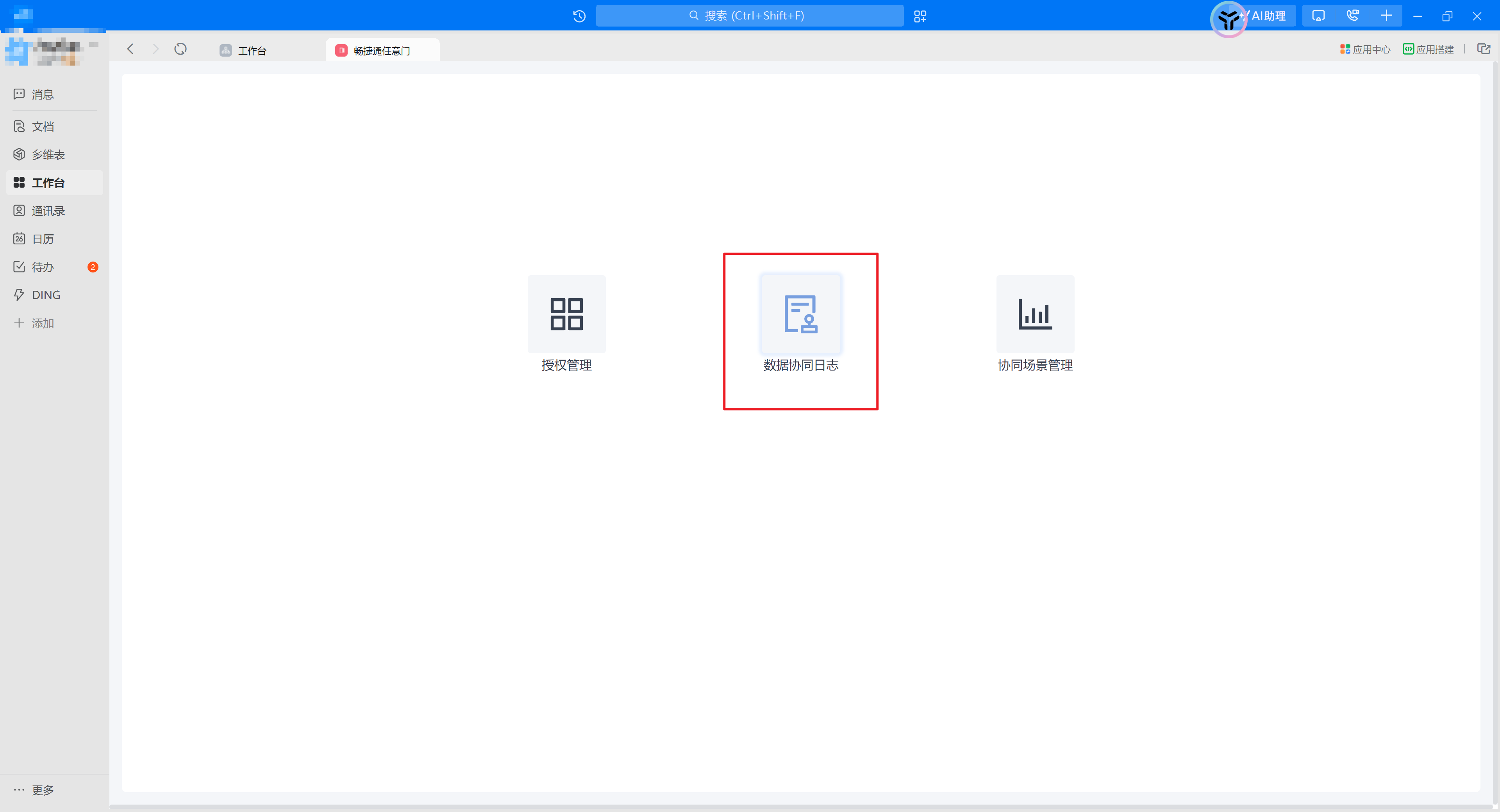Open 多维表 in the sidebar
Viewport: 1500px width, 812px height.
pos(54,154)
